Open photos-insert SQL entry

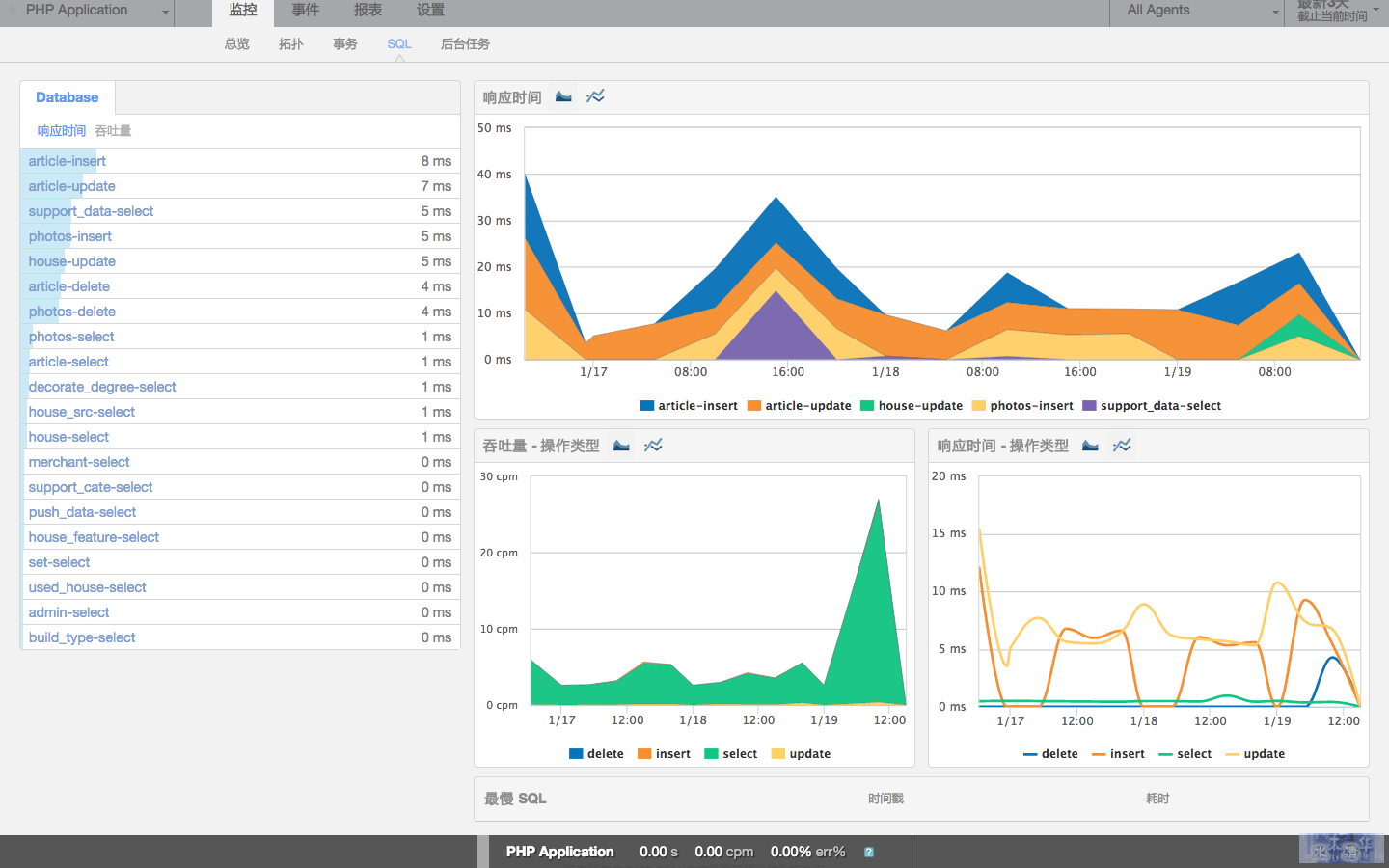240,236
